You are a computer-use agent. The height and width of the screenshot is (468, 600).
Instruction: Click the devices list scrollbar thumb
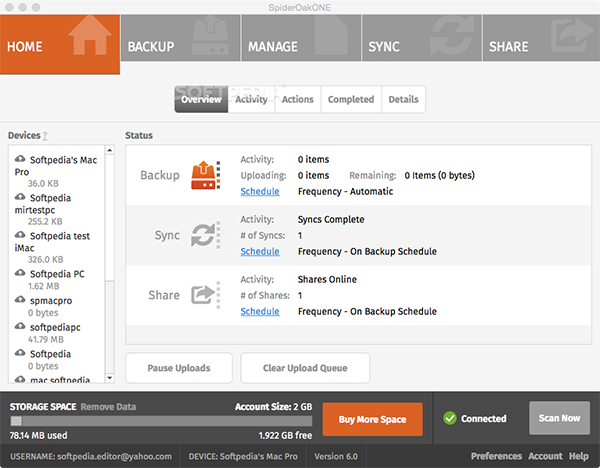110,218
